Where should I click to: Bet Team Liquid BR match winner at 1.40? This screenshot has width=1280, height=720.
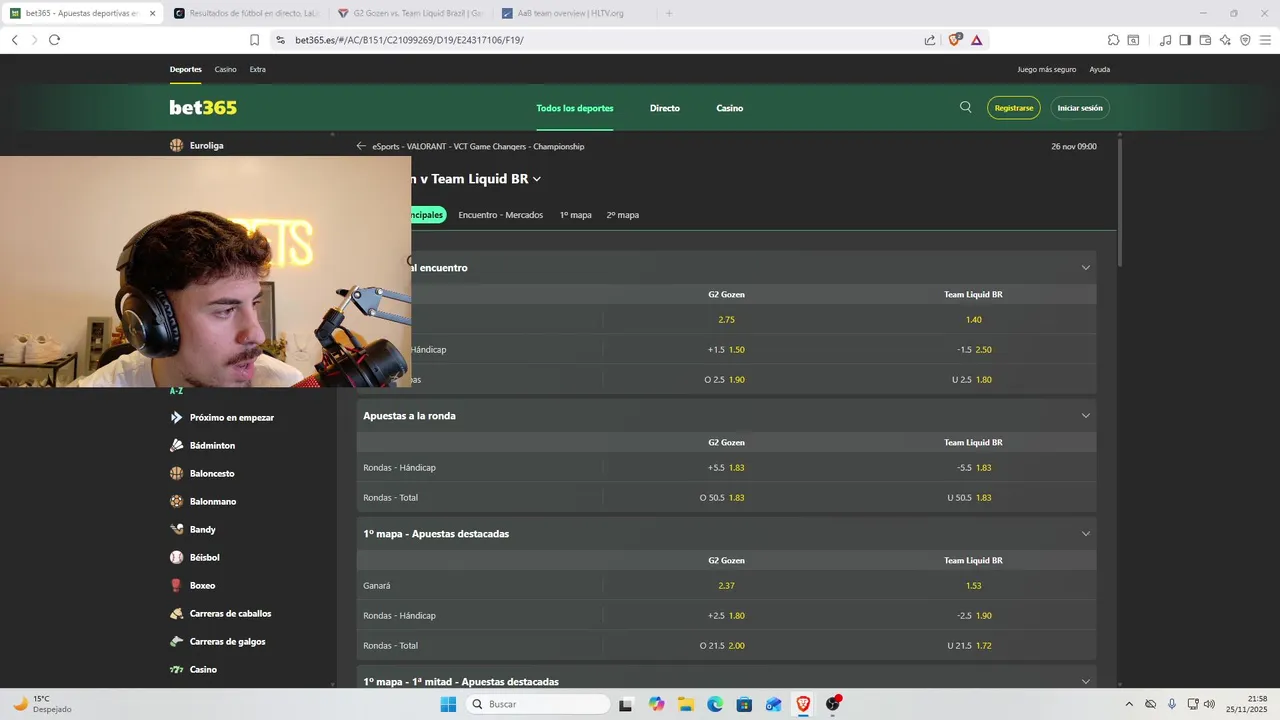coord(974,320)
